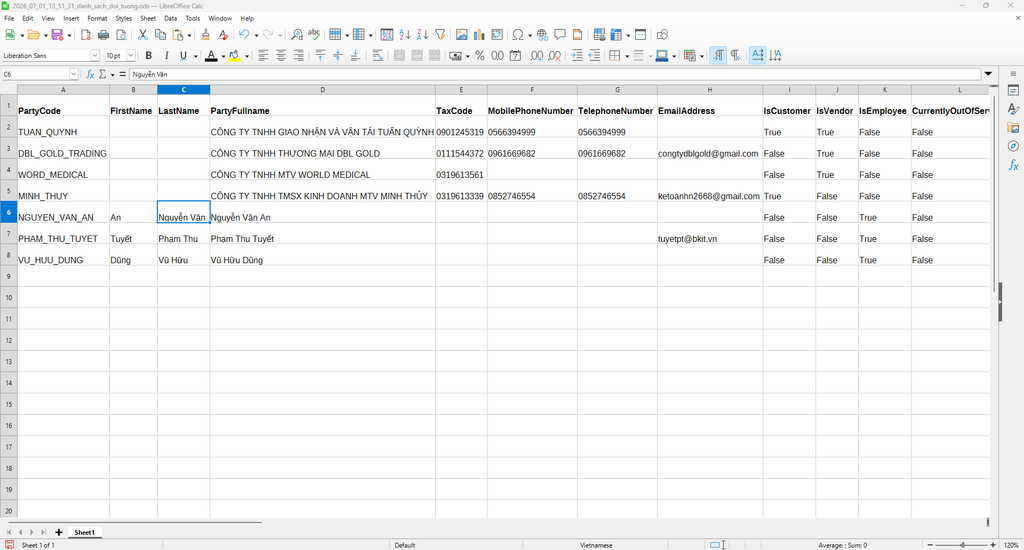Open Print Preview from the toolbar
Viewport: 1024px width, 550px height.
[121, 35]
